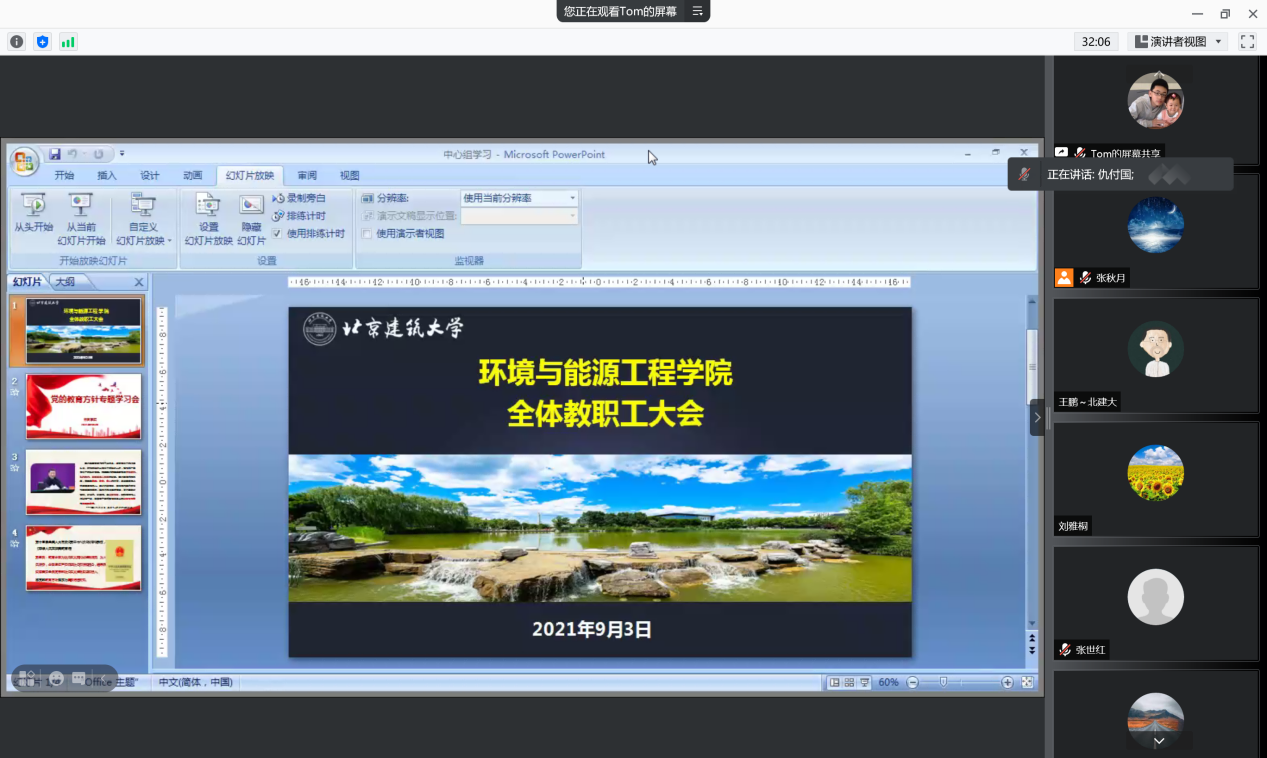Click the 从头开始 slideshow icon
This screenshot has height=758, width=1267.
[x=33, y=206]
